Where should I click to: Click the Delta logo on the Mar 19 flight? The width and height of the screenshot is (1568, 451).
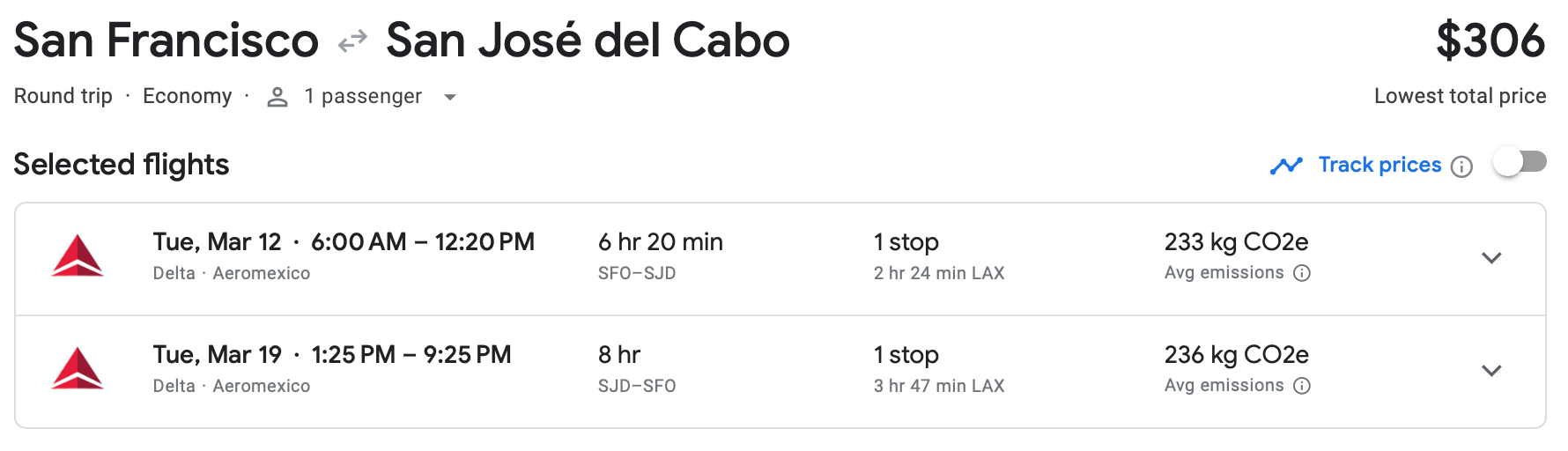[x=78, y=369]
